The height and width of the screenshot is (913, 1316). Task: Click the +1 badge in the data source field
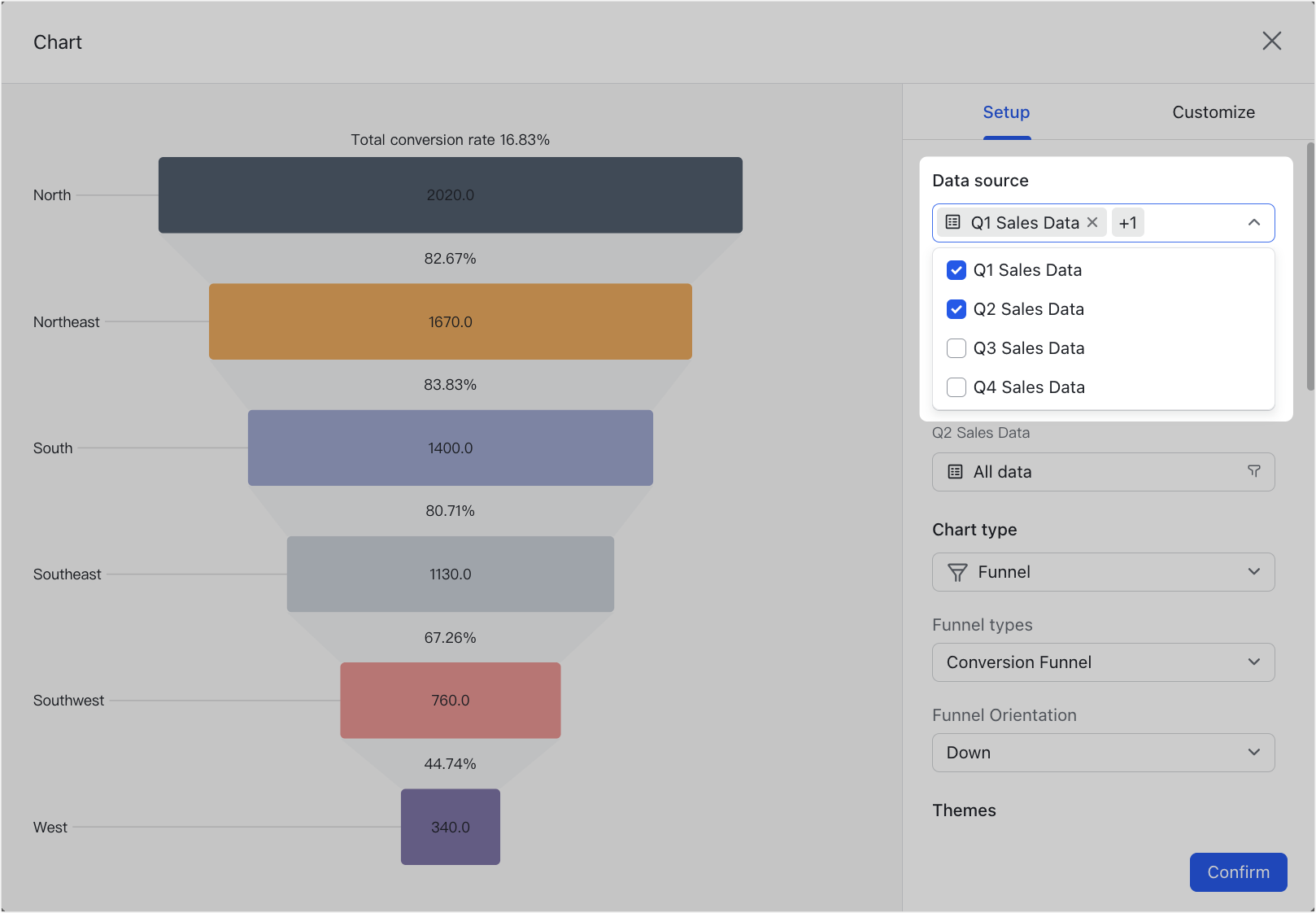[x=1128, y=222]
